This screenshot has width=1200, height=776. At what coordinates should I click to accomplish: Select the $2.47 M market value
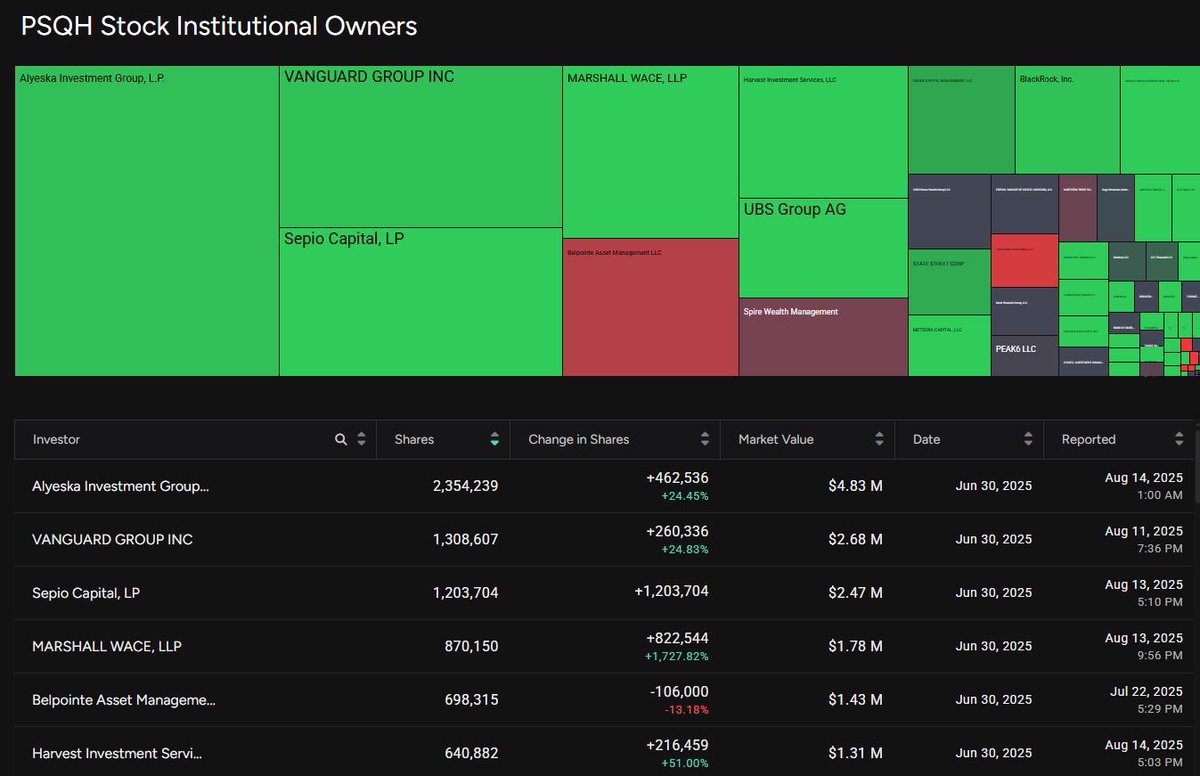click(x=855, y=593)
